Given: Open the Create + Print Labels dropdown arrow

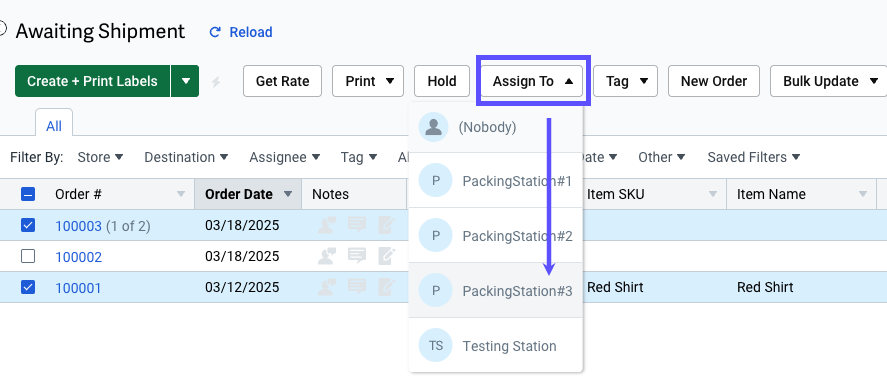Looking at the screenshot, I should tap(185, 81).
